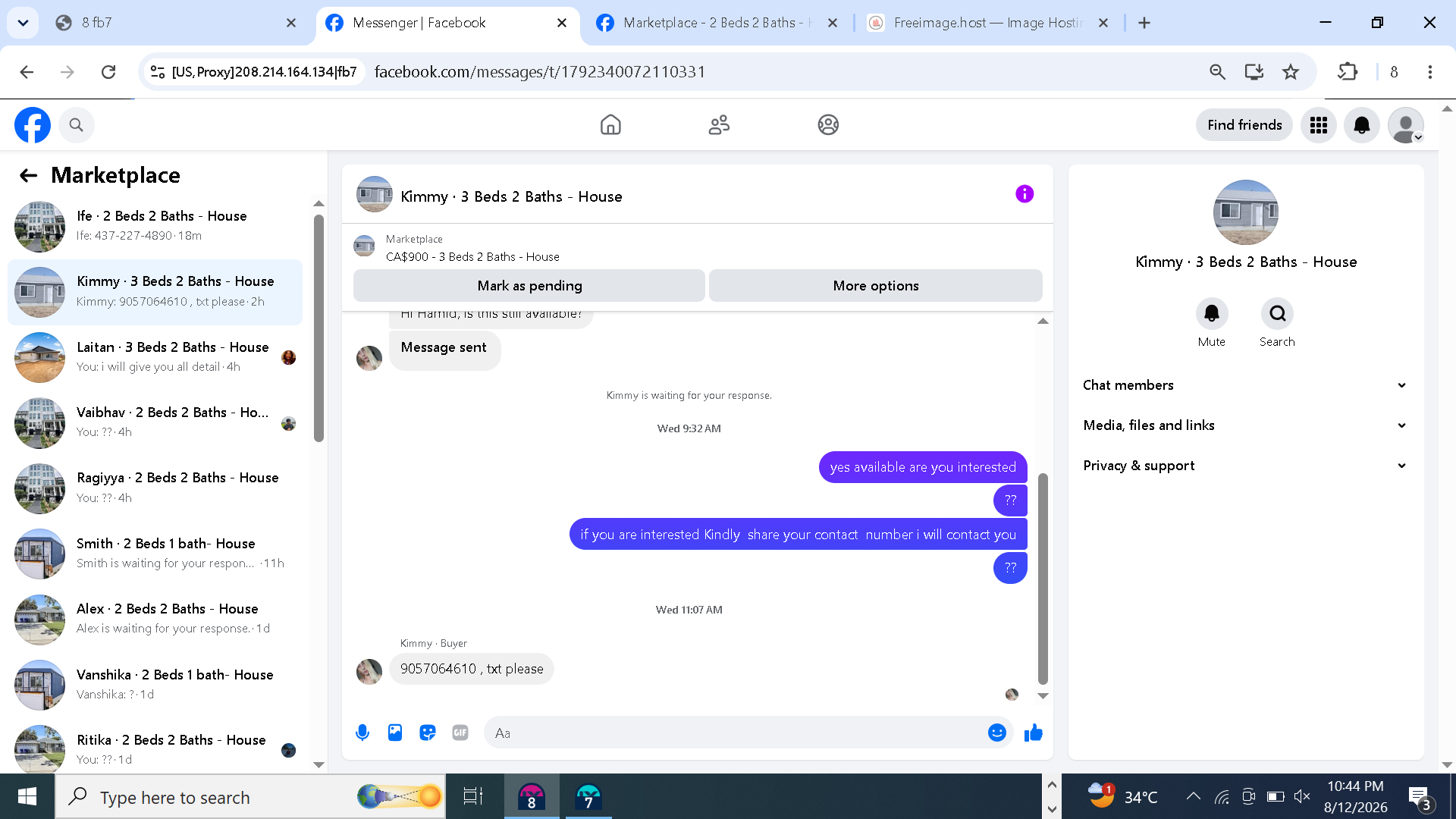Open Task View on taskbar
The height and width of the screenshot is (819, 1456).
(473, 797)
